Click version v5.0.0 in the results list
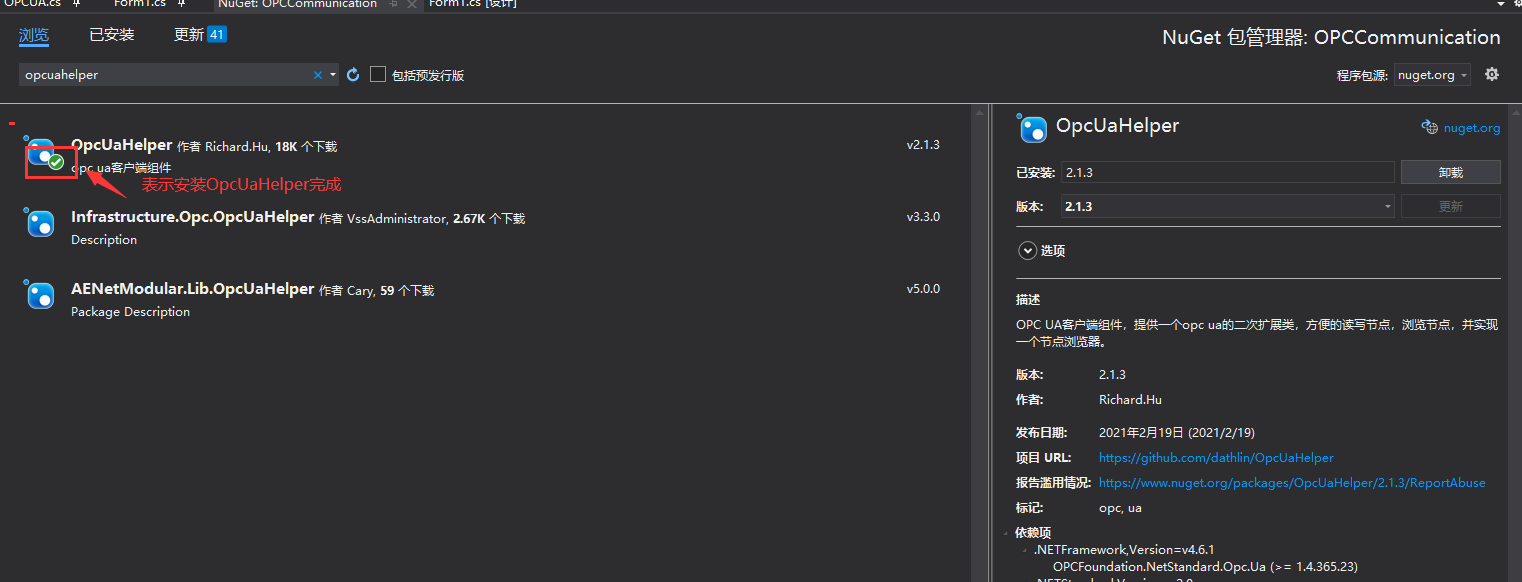This screenshot has width=1522, height=582. [923, 289]
